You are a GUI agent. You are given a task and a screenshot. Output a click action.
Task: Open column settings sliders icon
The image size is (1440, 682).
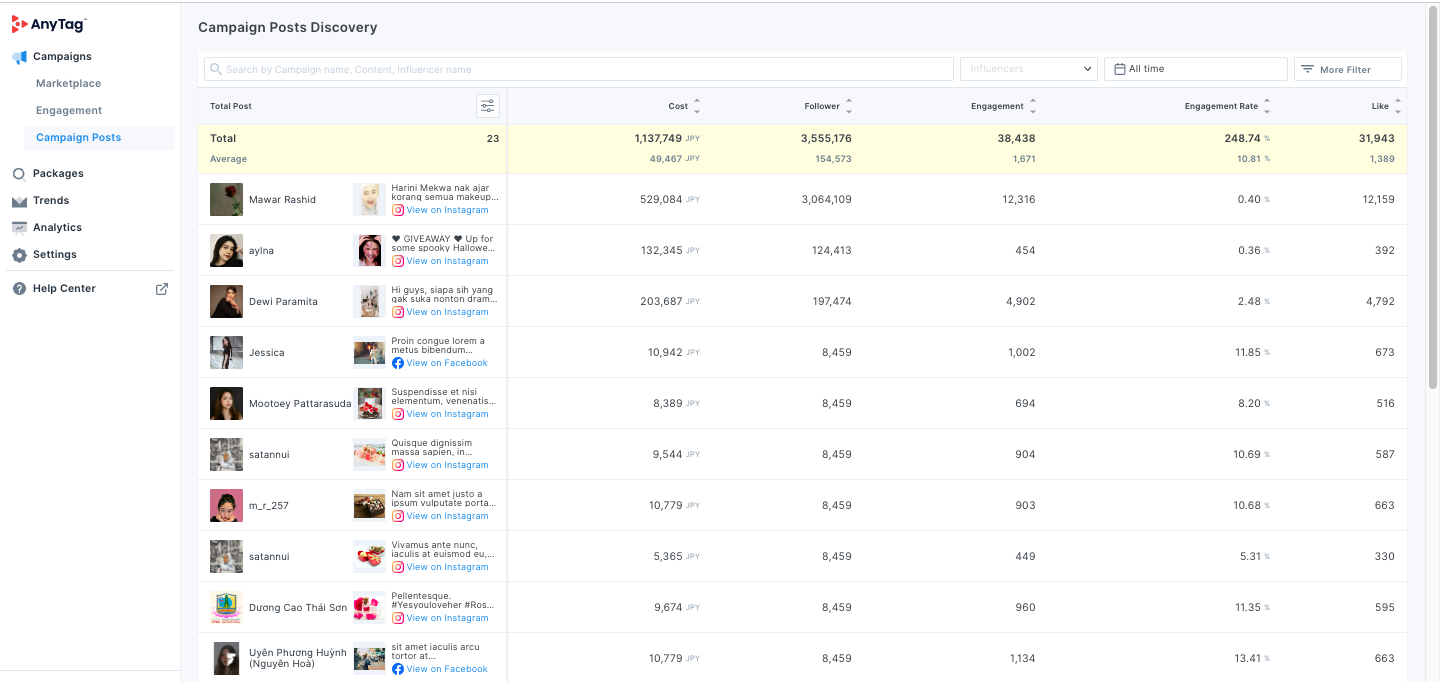click(487, 106)
